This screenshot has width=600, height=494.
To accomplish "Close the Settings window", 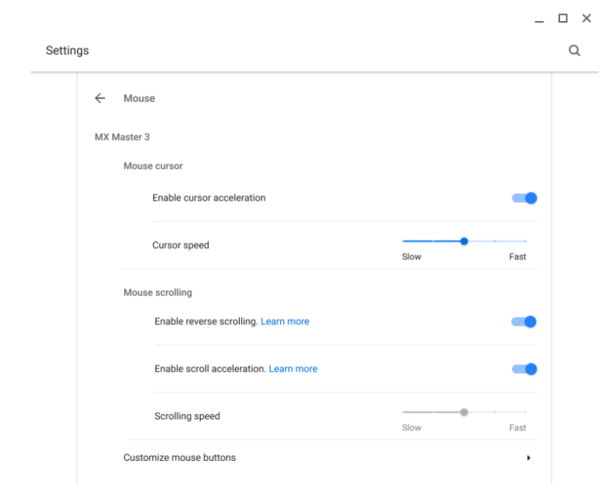I will 584,18.
